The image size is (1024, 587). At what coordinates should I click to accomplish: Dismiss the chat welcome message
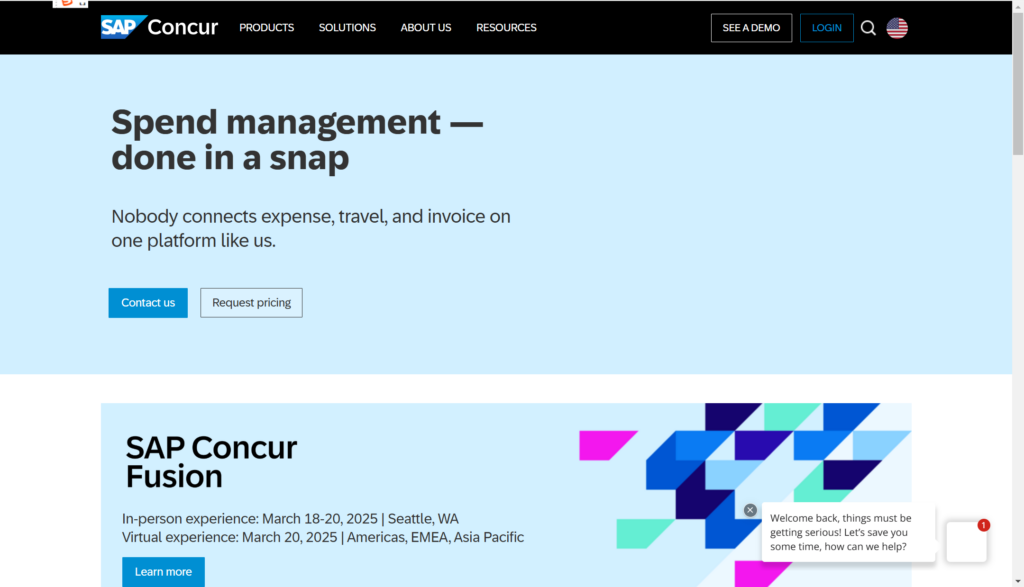pos(750,510)
